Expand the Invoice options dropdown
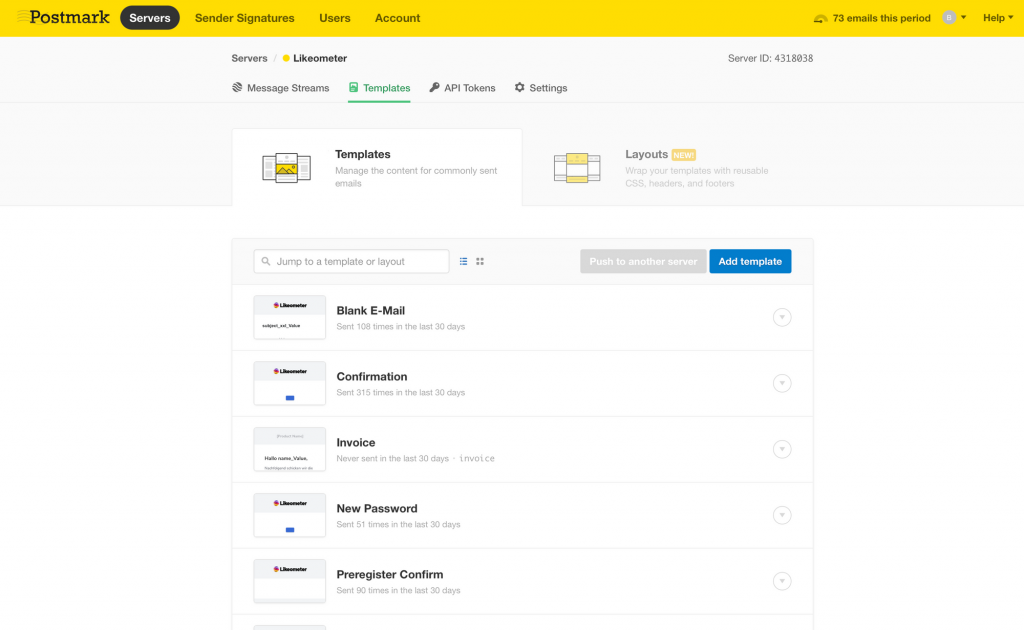Viewport: 1024px width, 630px height. [782, 449]
